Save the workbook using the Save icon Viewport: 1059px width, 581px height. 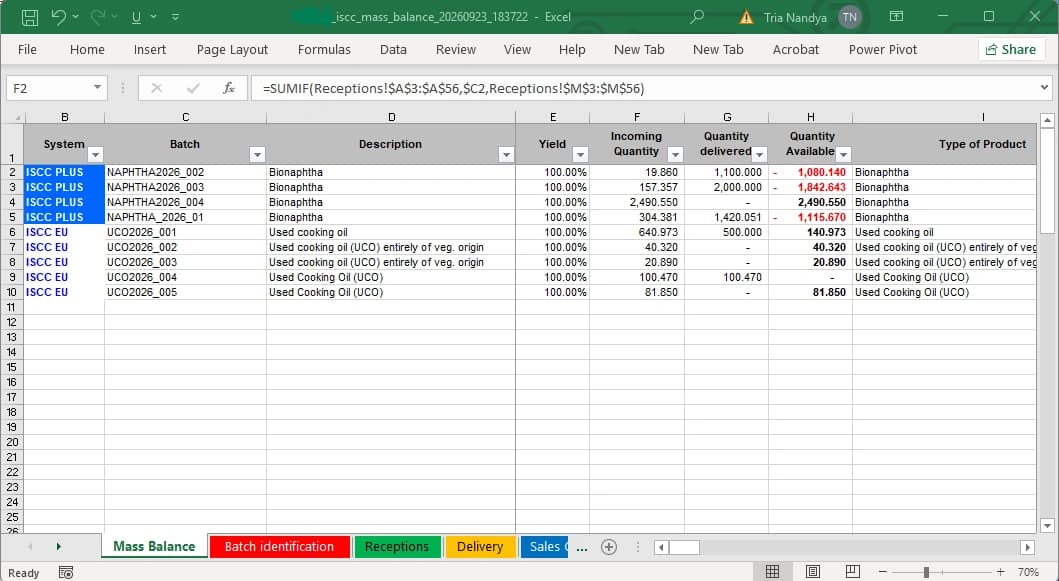(x=30, y=17)
